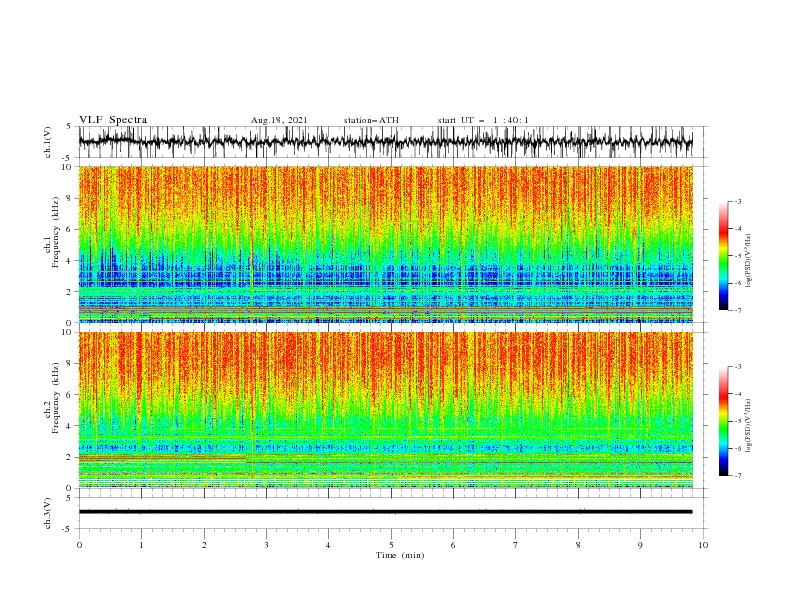792x612 pixels.
Task: Click the "2" kHz tick of ch.2 spectrogram
Action: tap(69, 457)
